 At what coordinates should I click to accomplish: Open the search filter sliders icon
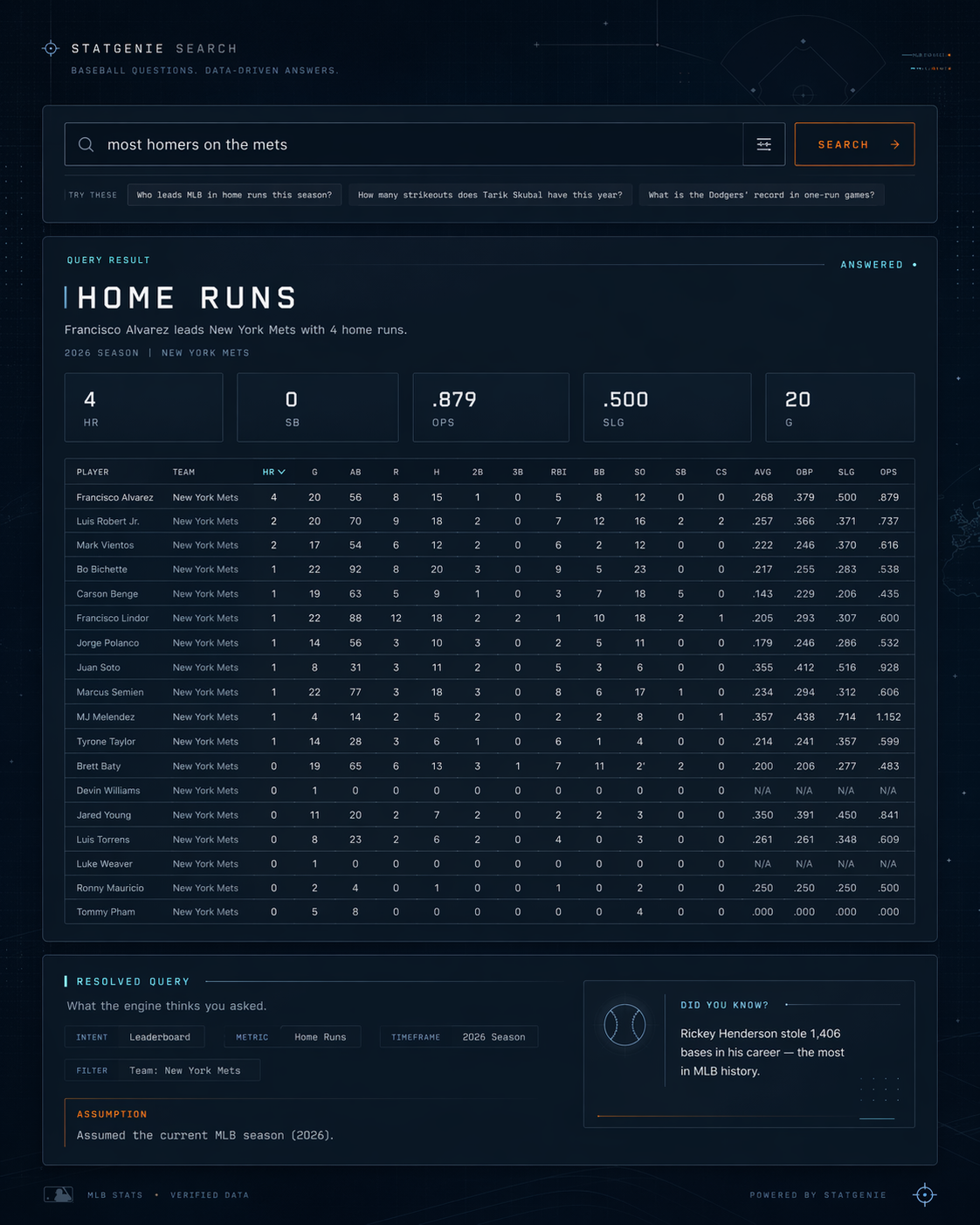tap(764, 144)
